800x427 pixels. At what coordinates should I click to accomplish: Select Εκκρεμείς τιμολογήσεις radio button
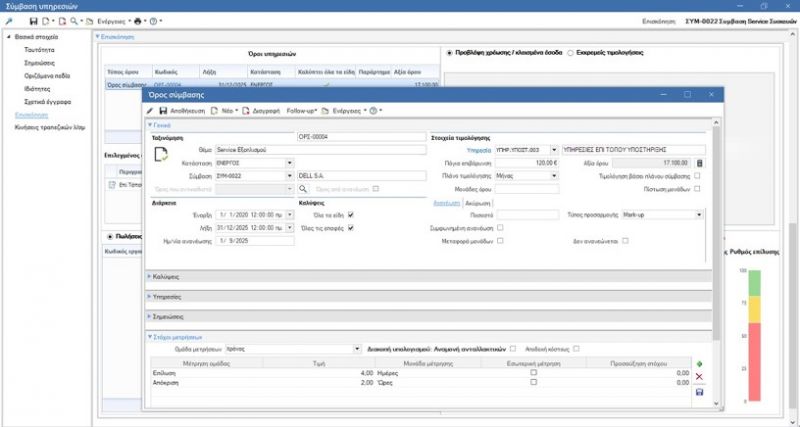point(571,53)
